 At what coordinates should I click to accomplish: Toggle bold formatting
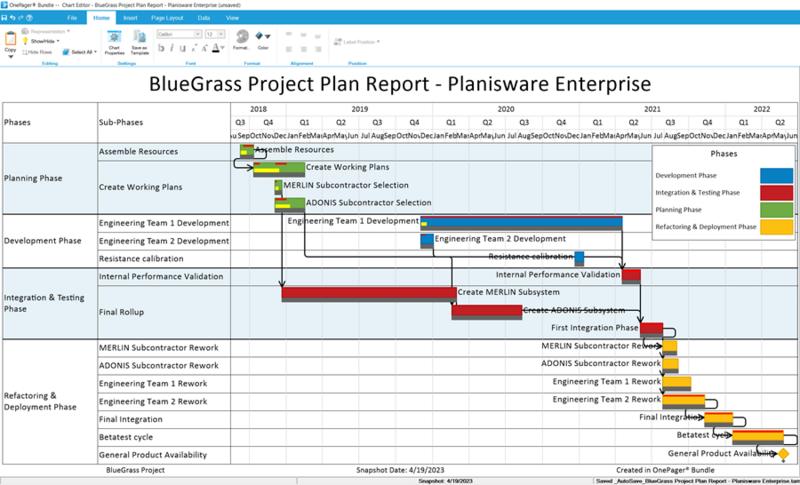point(161,48)
